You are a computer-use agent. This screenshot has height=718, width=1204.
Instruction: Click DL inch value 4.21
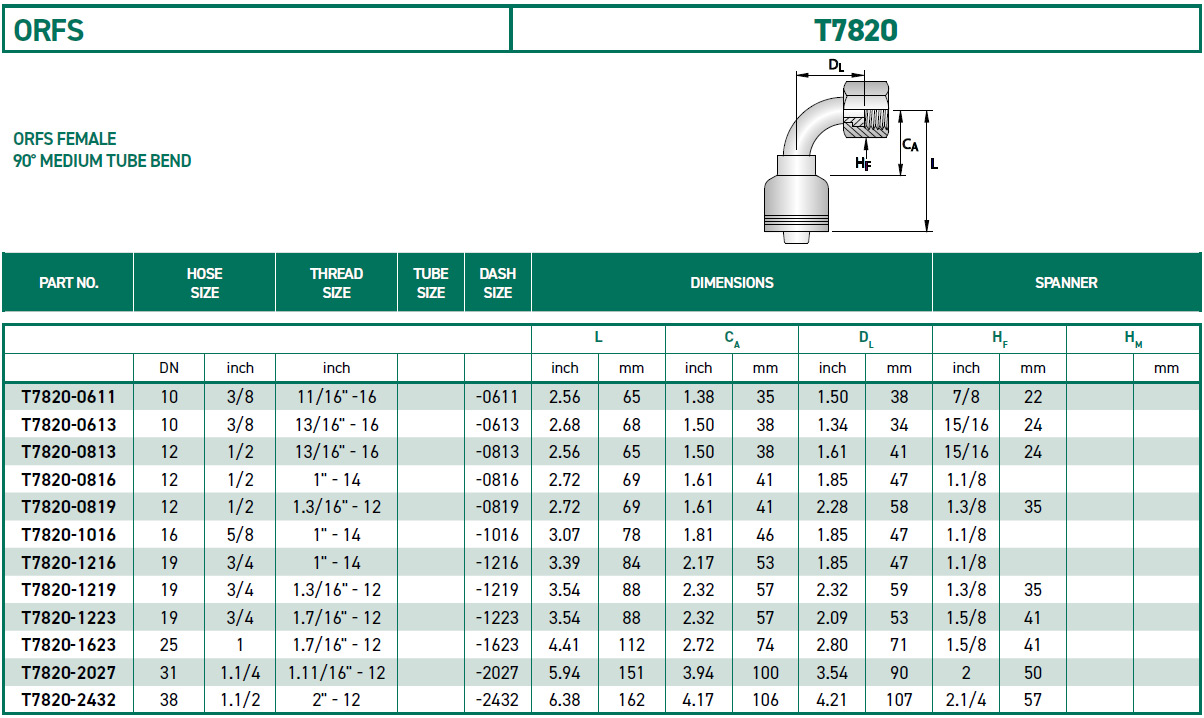click(832, 700)
